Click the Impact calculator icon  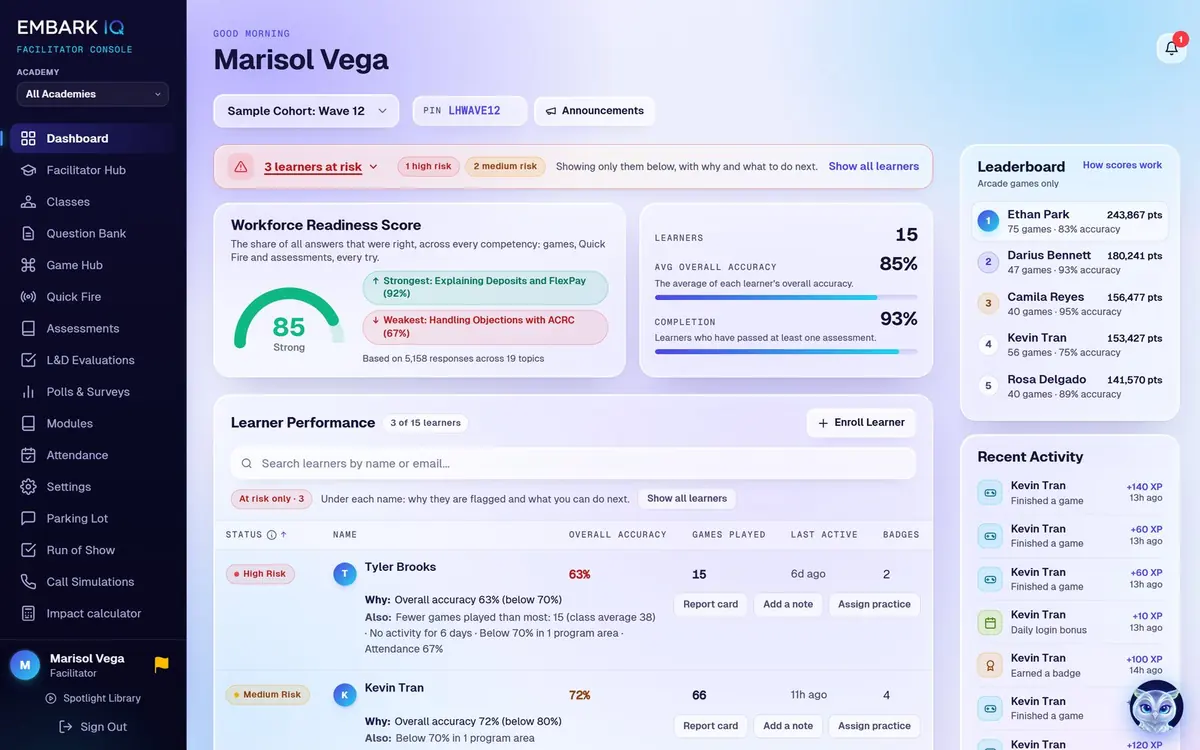pos(28,613)
